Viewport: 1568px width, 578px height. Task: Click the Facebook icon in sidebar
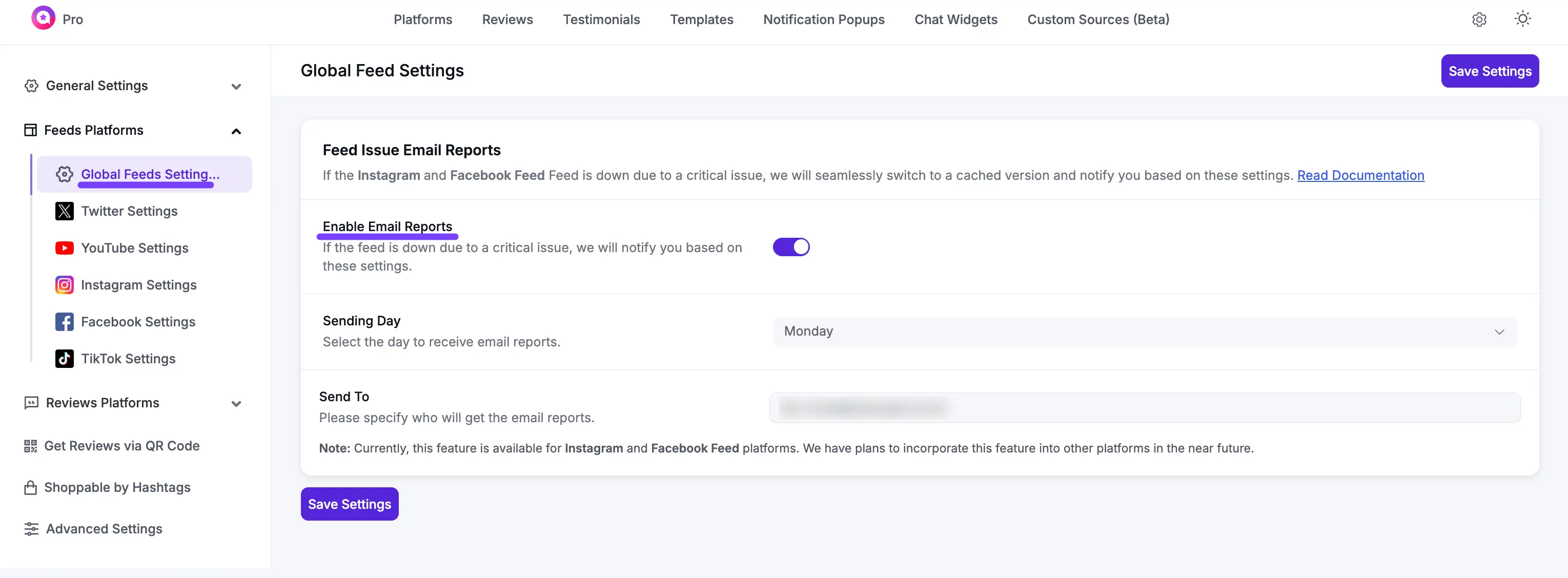pos(65,322)
